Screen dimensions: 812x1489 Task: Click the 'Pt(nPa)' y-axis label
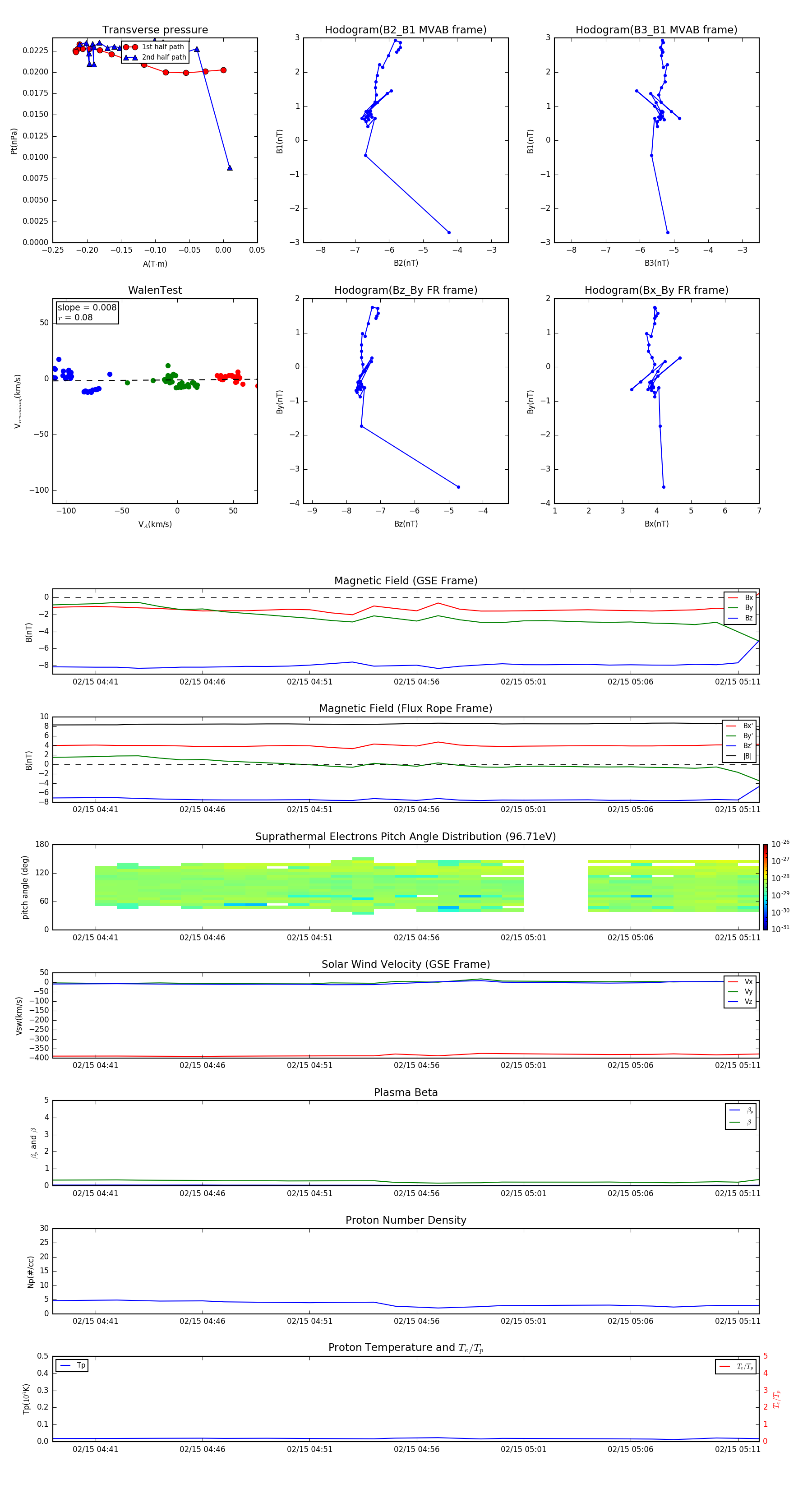tap(14, 141)
